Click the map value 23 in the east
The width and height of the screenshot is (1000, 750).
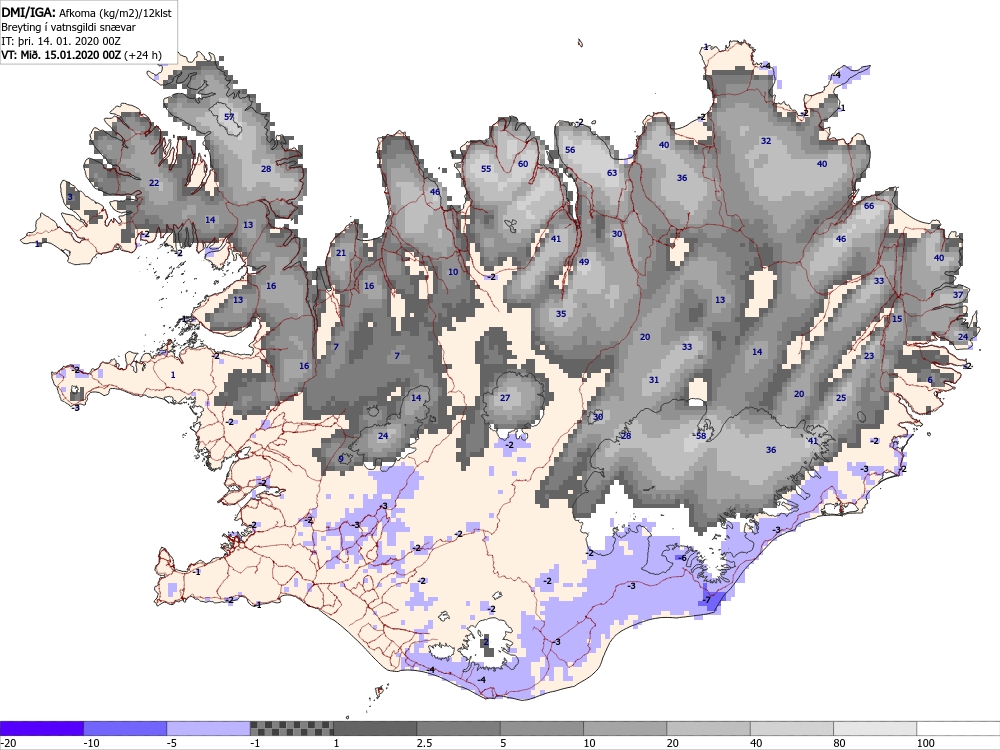coord(869,356)
